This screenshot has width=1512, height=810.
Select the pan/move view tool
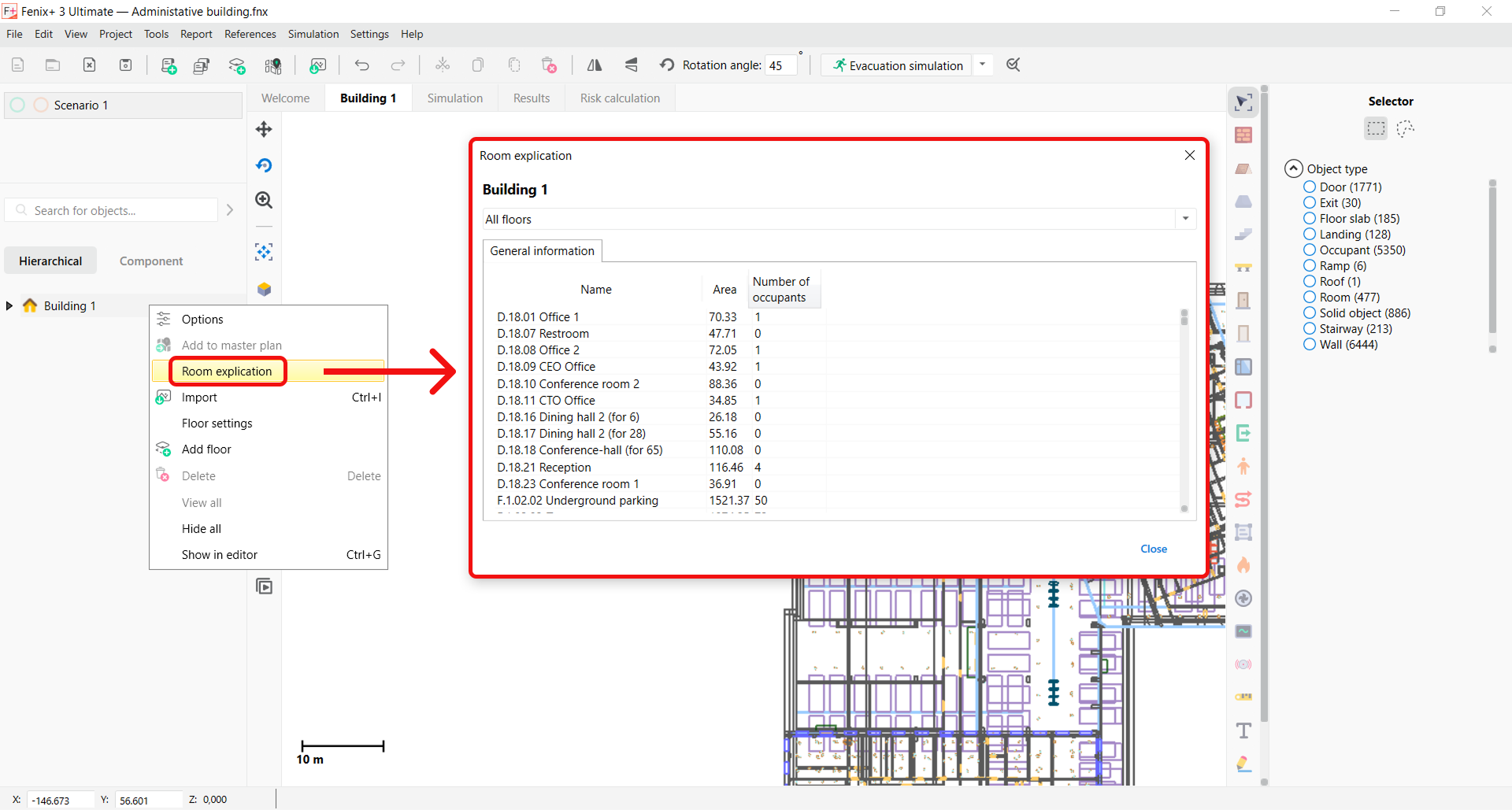click(x=264, y=129)
